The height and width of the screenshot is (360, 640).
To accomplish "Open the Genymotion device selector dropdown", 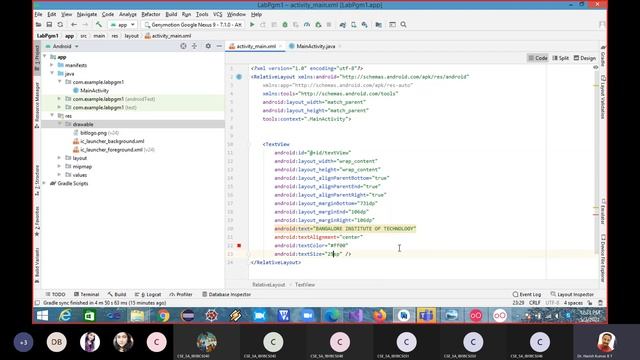I will point(194,25).
